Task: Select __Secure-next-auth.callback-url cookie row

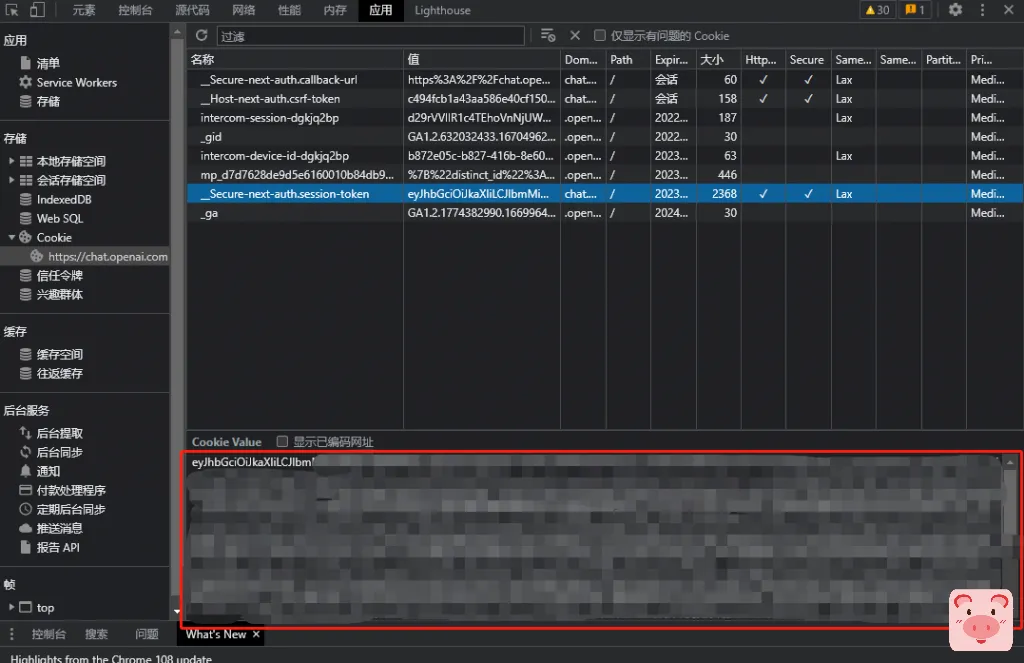Action: tap(605, 80)
